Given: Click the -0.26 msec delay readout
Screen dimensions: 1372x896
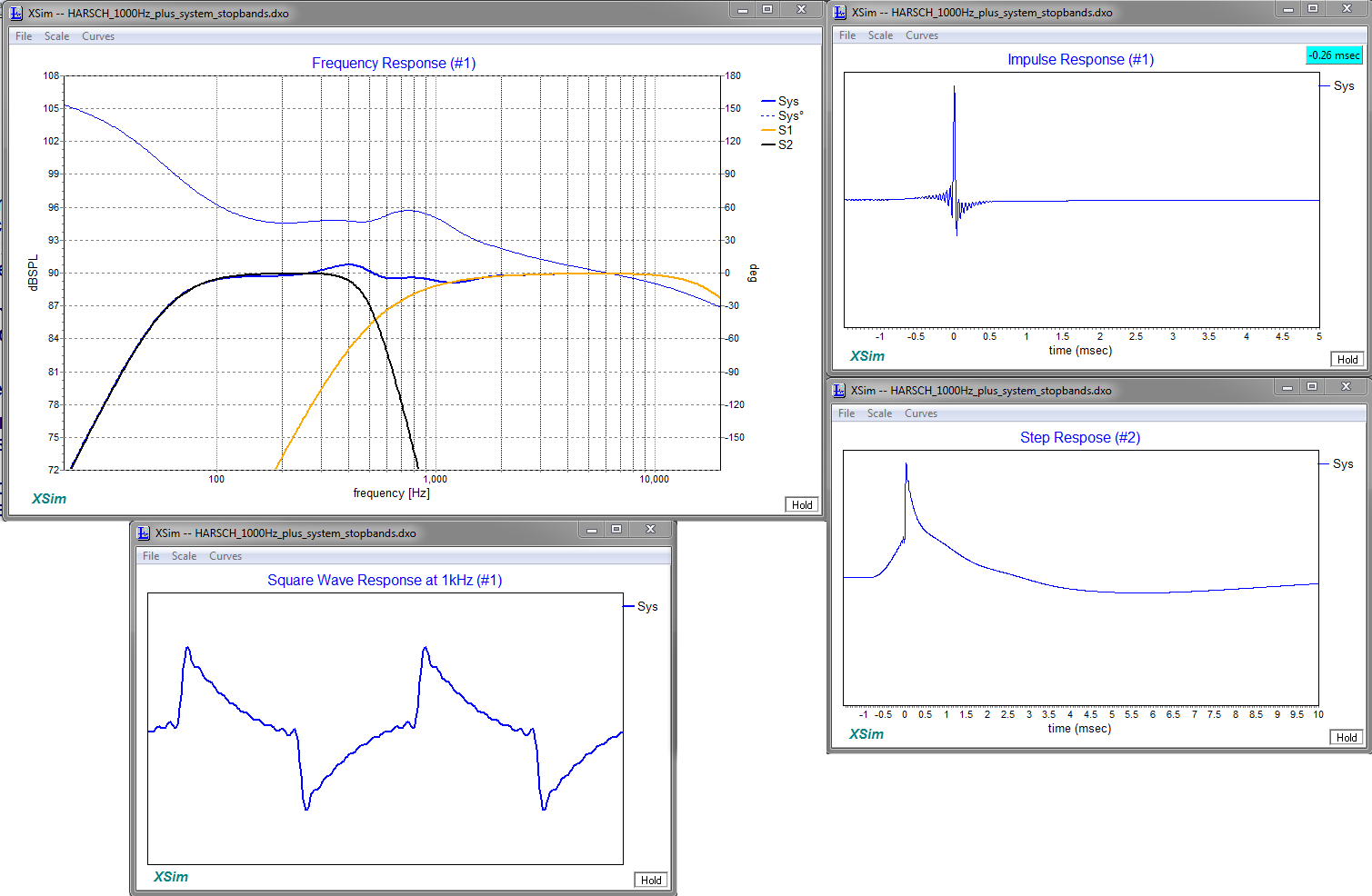Looking at the screenshot, I should coord(1335,55).
